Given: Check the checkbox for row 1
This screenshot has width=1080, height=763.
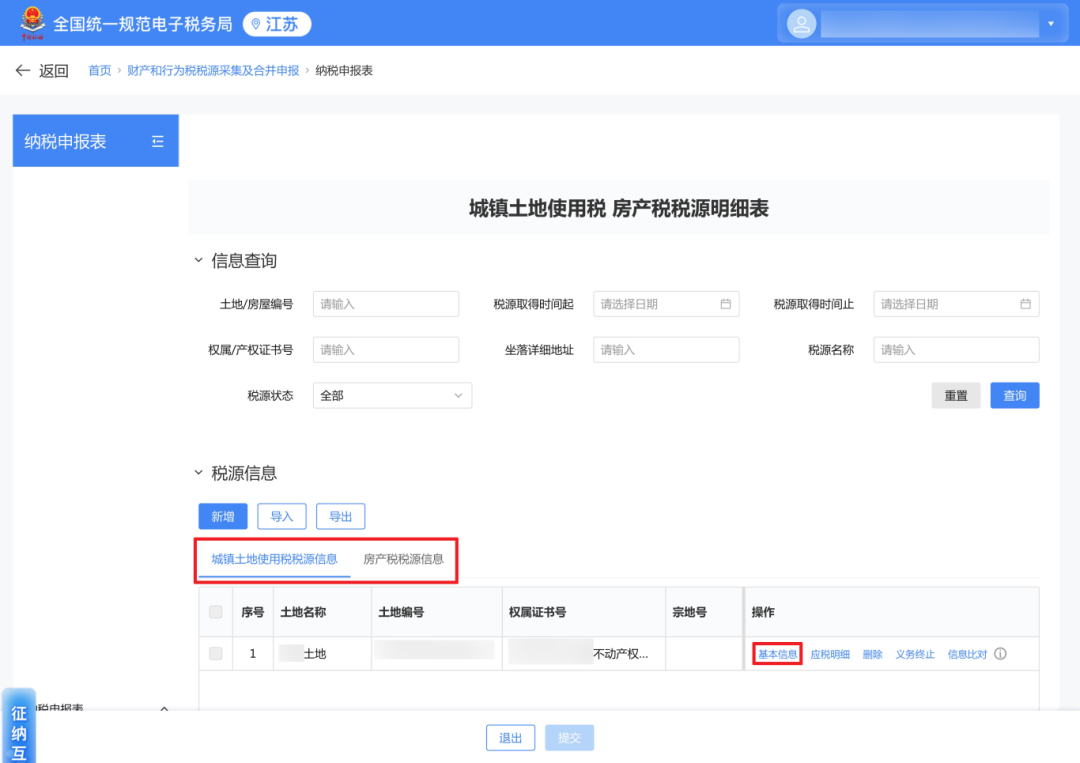Looking at the screenshot, I should click(x=216, y=653).
